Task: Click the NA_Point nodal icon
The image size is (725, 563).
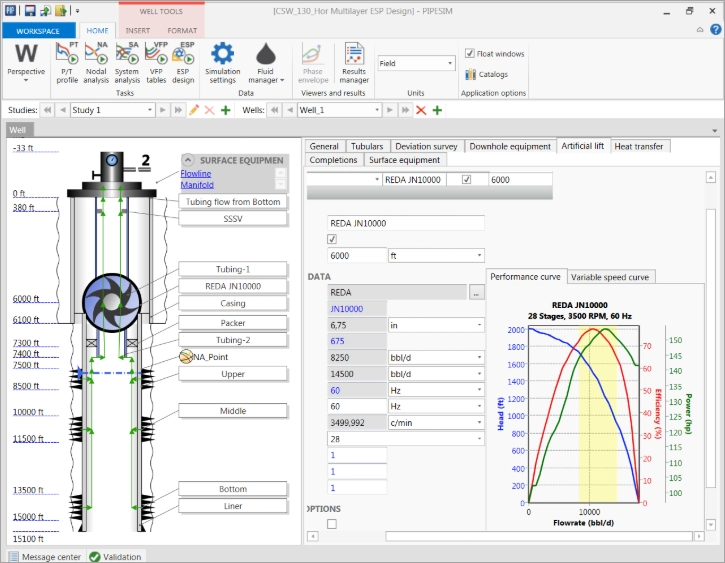Action: coord(186,356)
